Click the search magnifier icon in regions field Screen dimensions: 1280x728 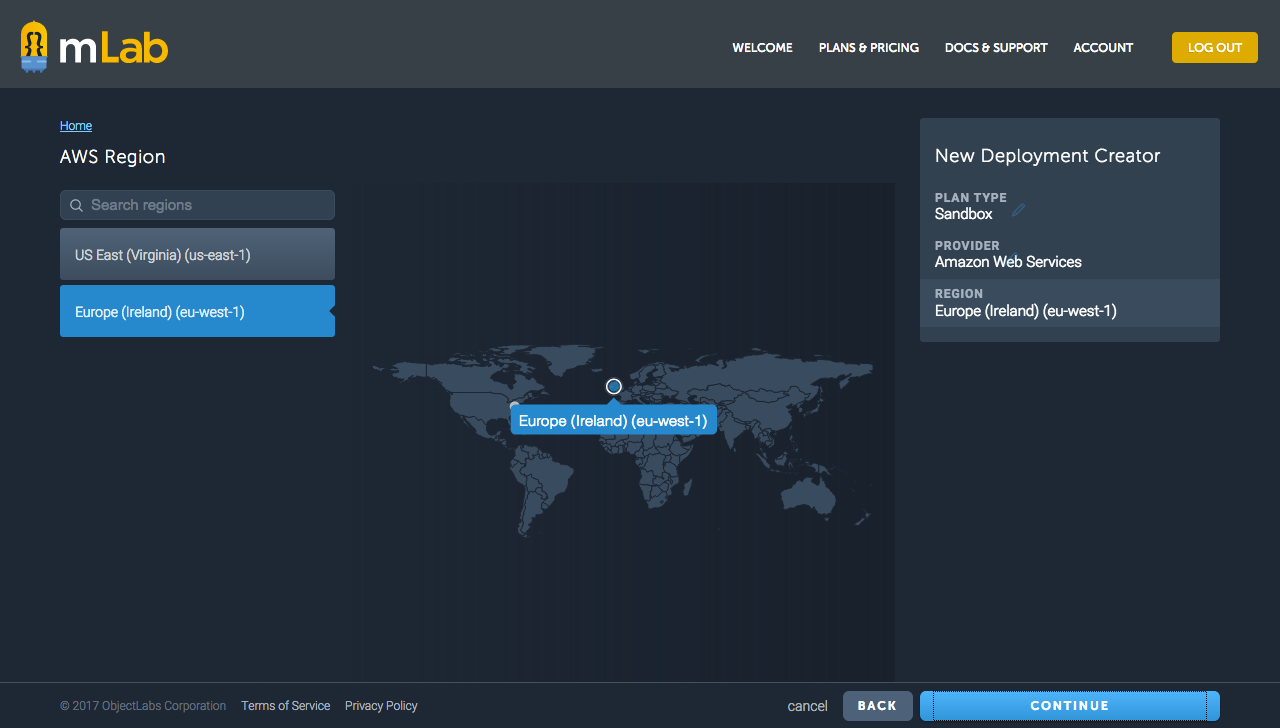point(76,205)
